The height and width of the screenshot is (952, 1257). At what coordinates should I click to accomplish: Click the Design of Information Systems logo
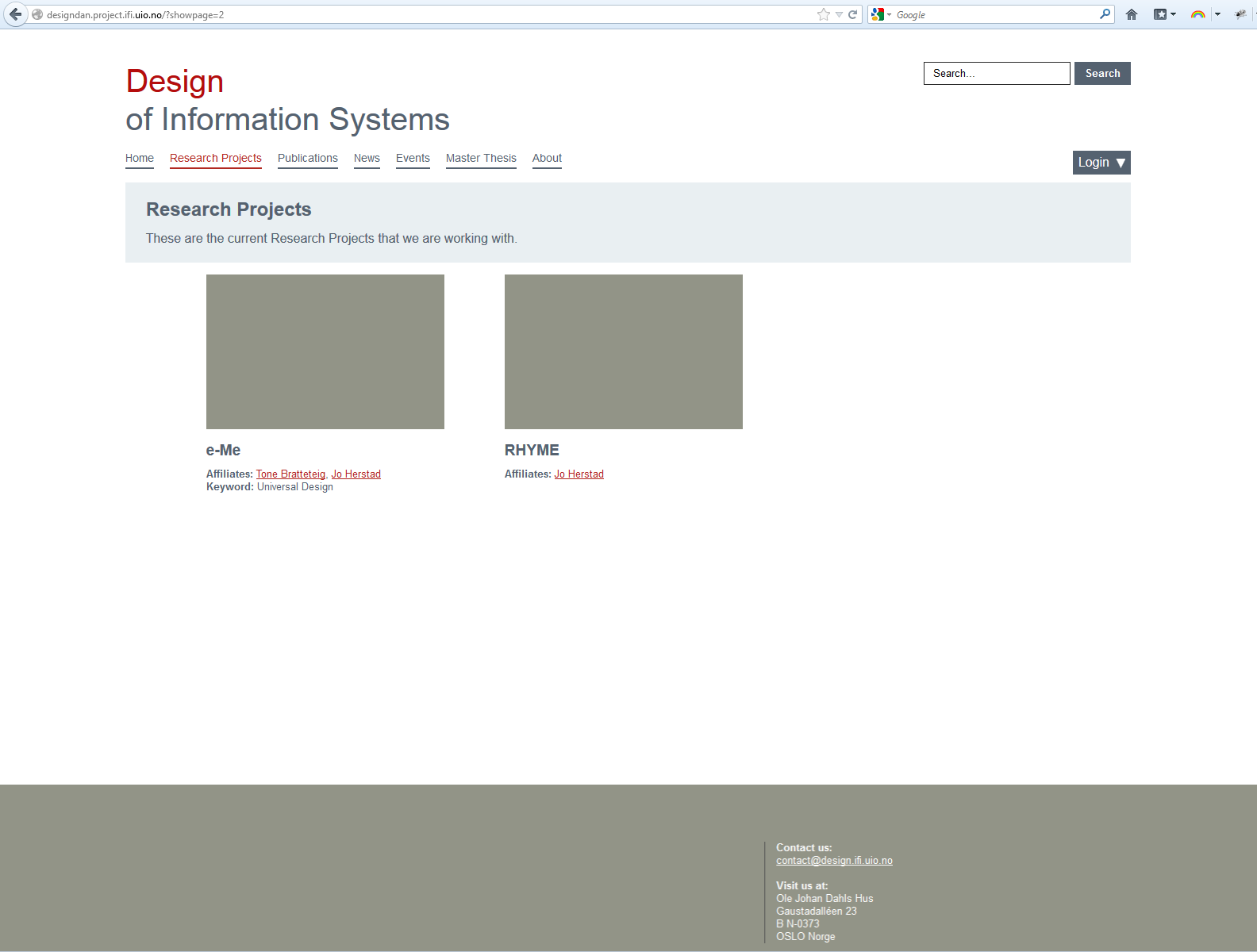287,100
